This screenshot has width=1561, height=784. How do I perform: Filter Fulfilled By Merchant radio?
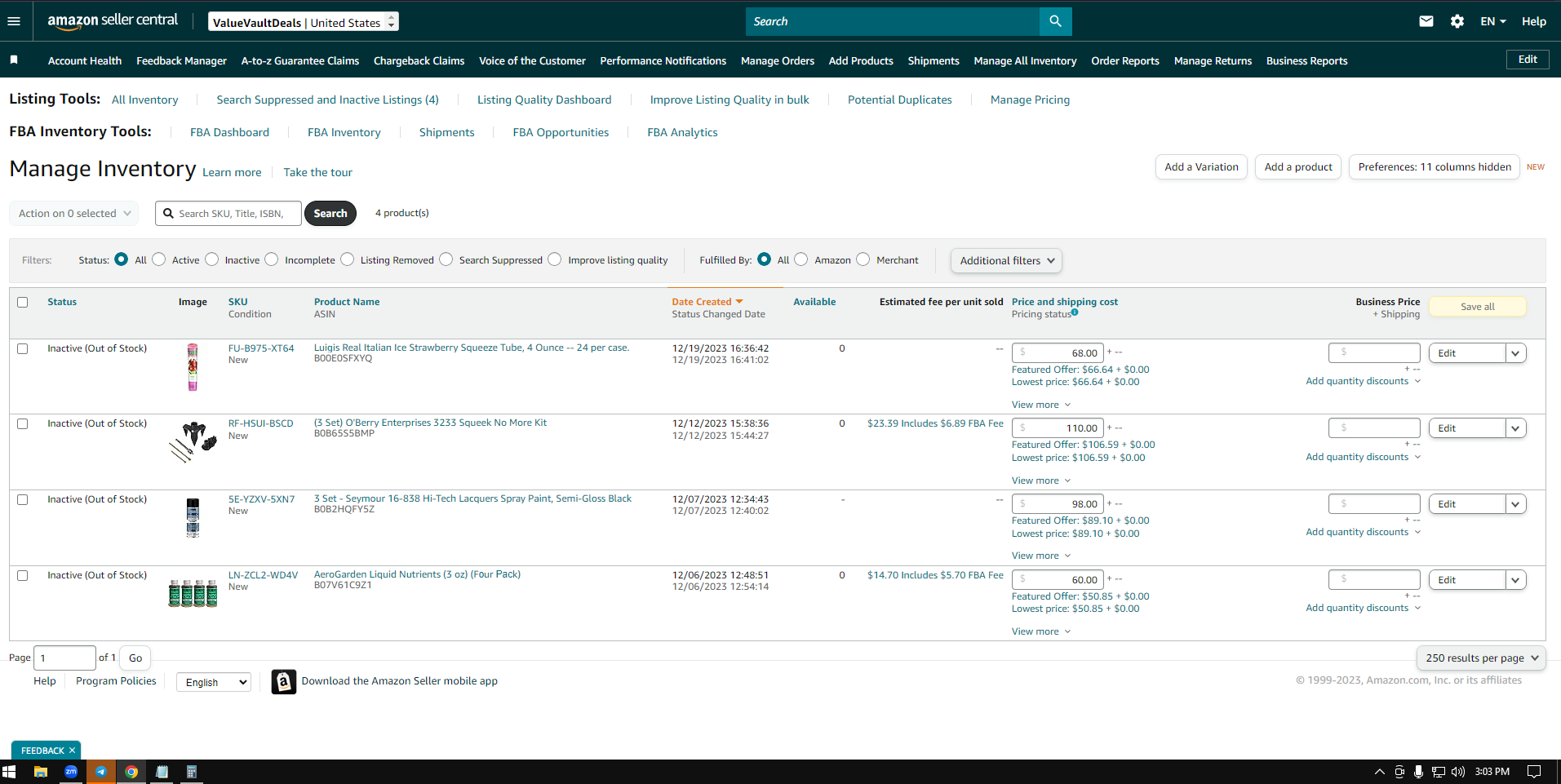(x=863, y=259)
